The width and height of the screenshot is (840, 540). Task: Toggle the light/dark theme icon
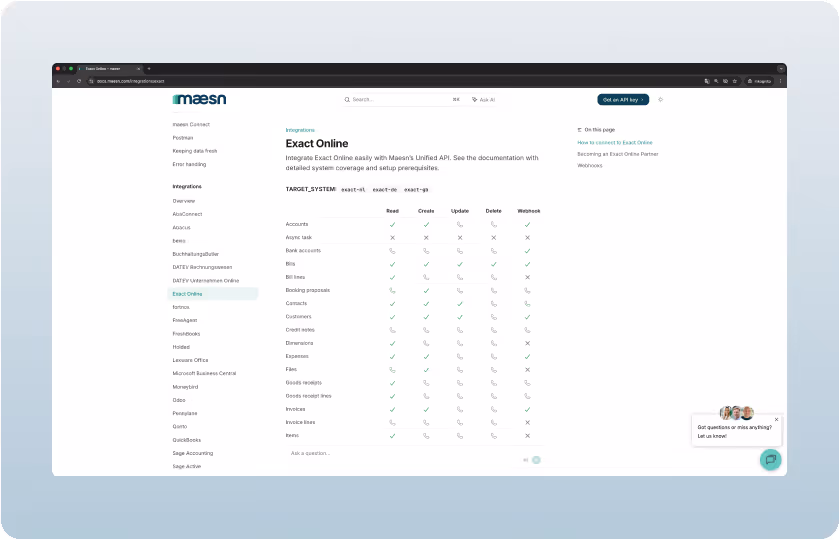click(661, 100)
